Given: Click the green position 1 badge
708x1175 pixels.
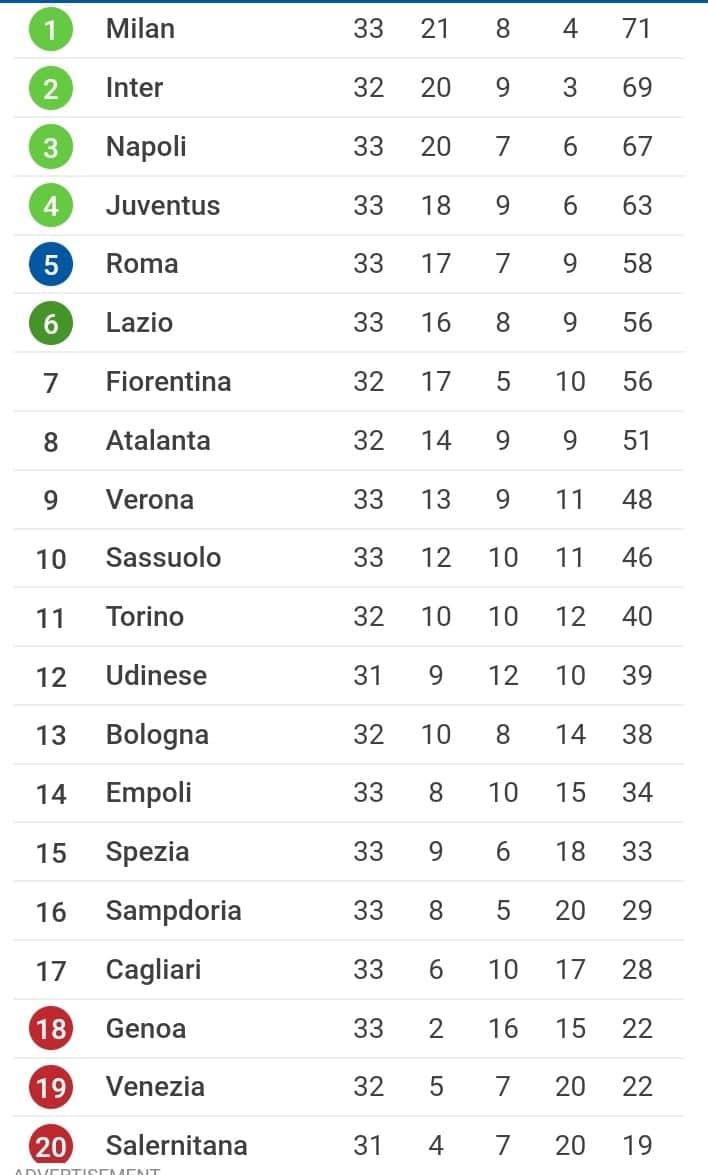Looking at the screenshot, I should tap(51, 29).
